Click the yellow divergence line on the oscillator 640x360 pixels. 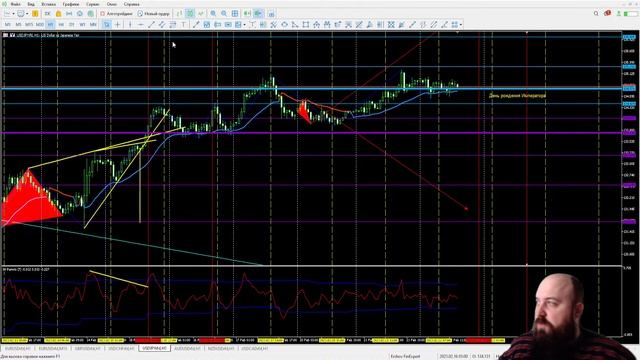(119, 279)
